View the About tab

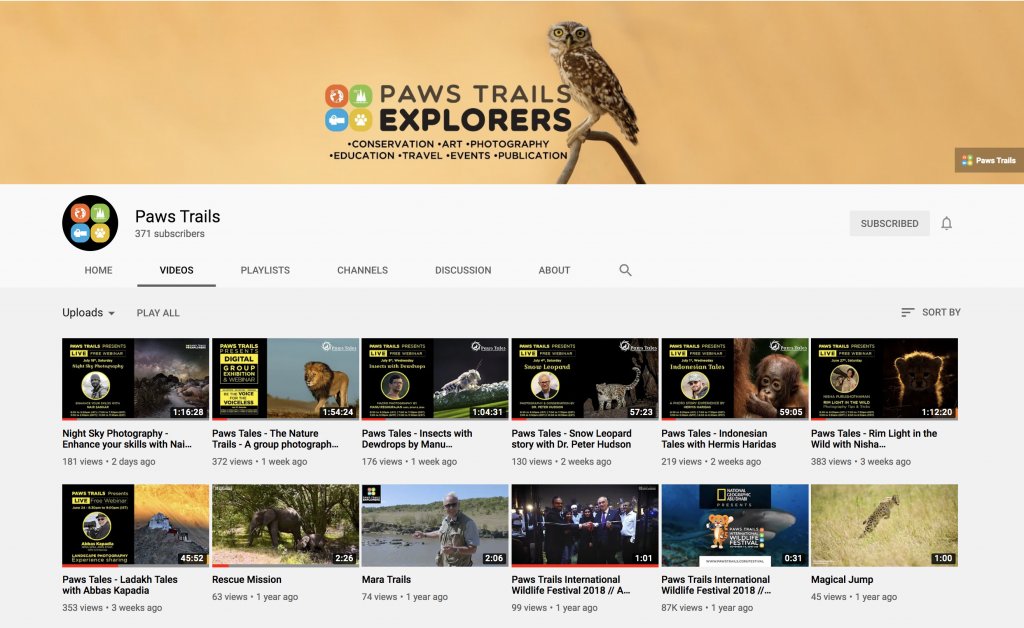[554, 270]
